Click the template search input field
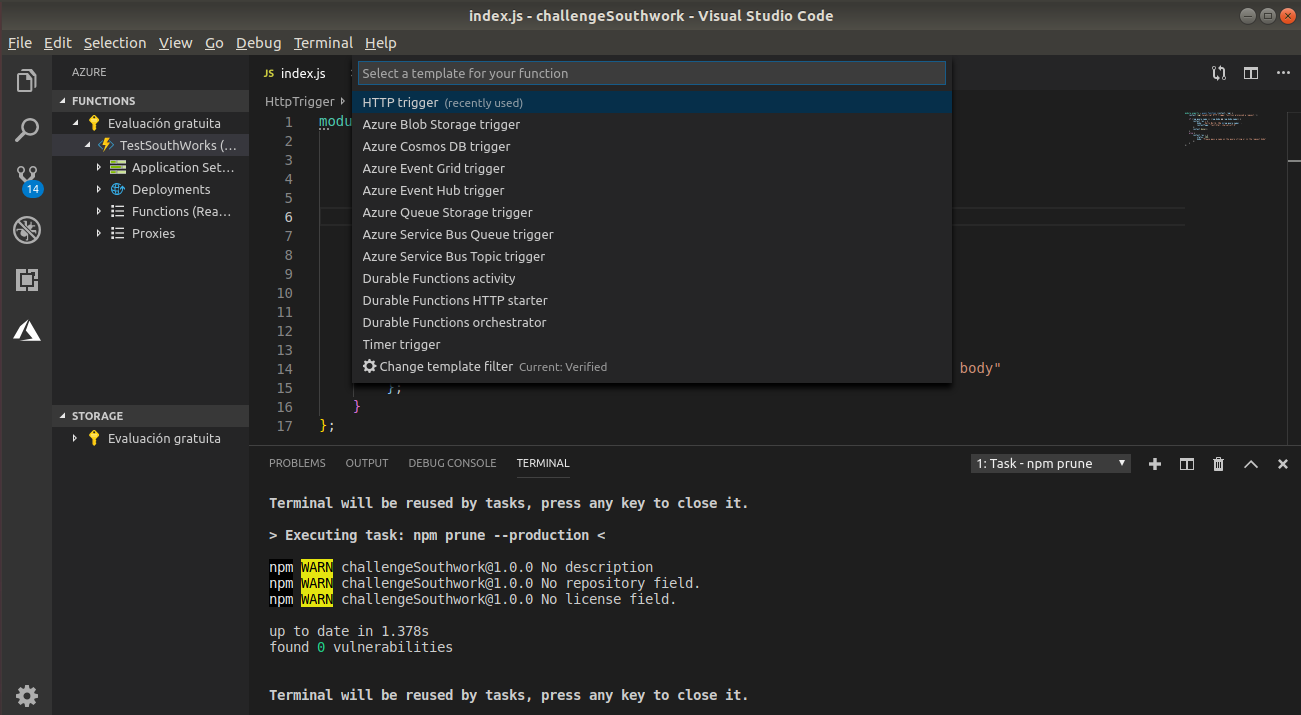The width and height of the screenshot is (1301, 715). pyautogui.click(x=650, y=73)
